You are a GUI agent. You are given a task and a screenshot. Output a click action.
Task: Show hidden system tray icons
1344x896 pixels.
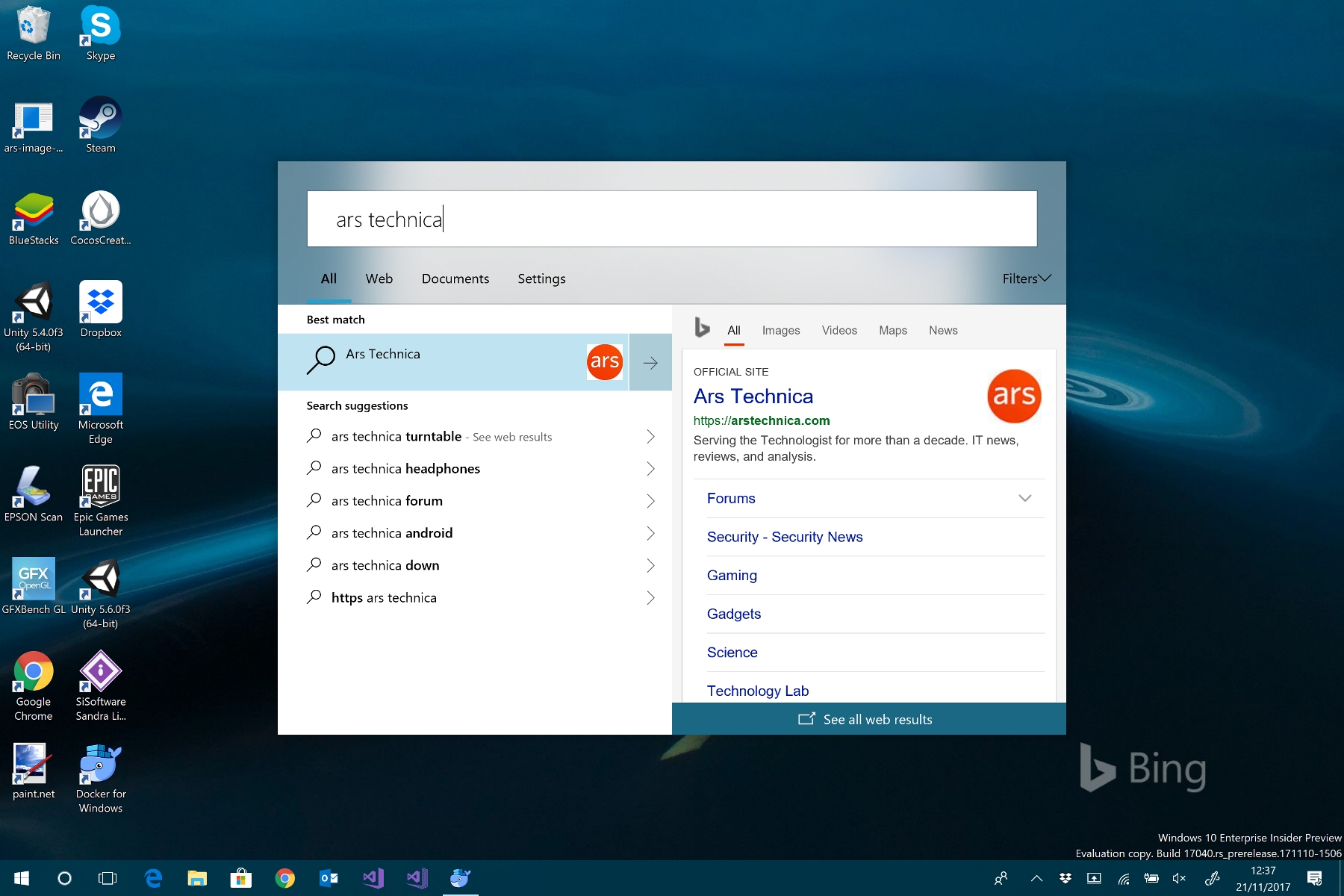[1036, 878]
